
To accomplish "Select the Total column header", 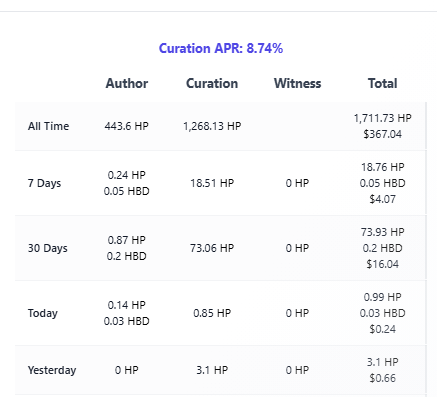I will coord(383,83).
